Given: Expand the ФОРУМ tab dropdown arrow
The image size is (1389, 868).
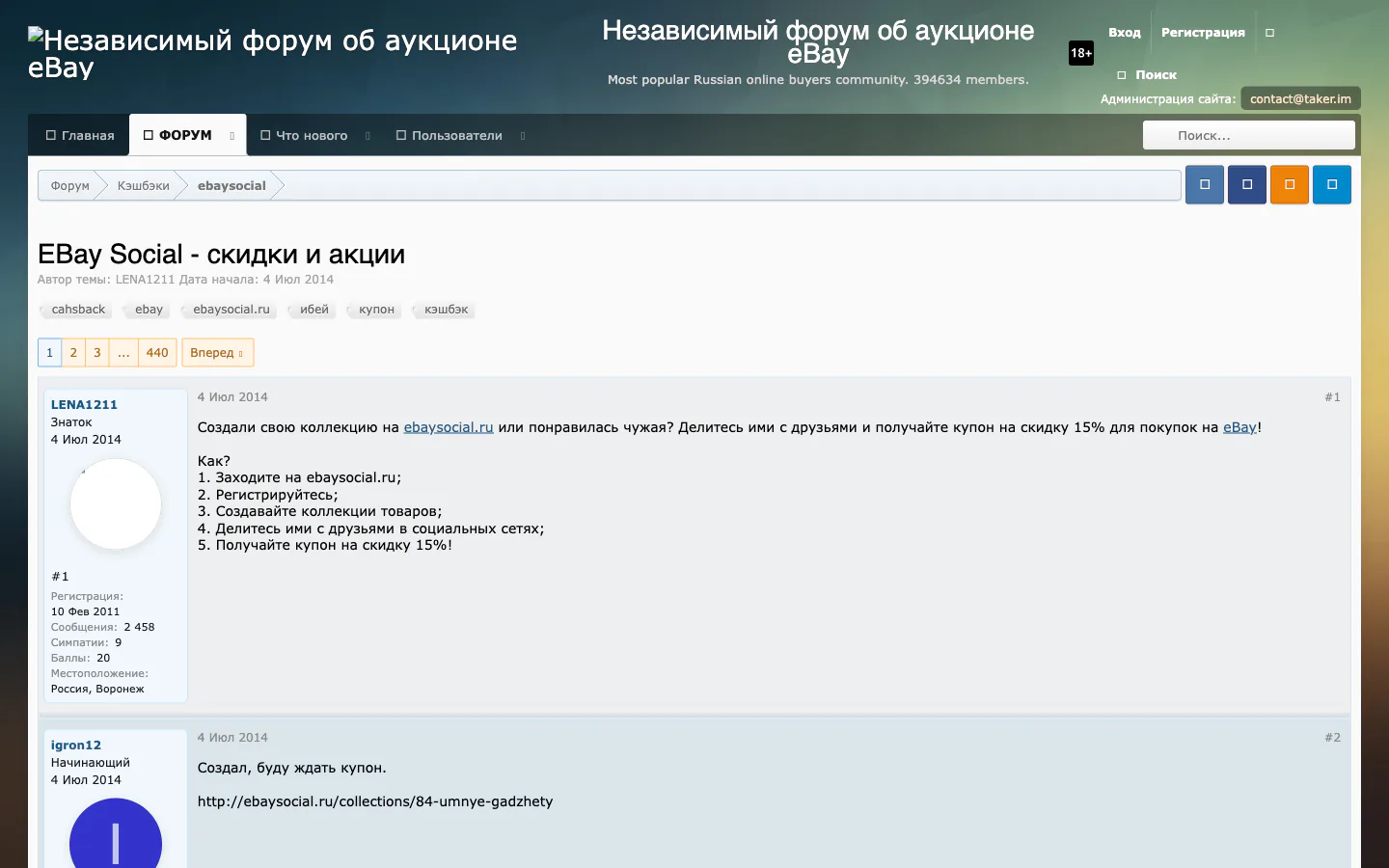Looking at the screenshot, I should [232, 136].
